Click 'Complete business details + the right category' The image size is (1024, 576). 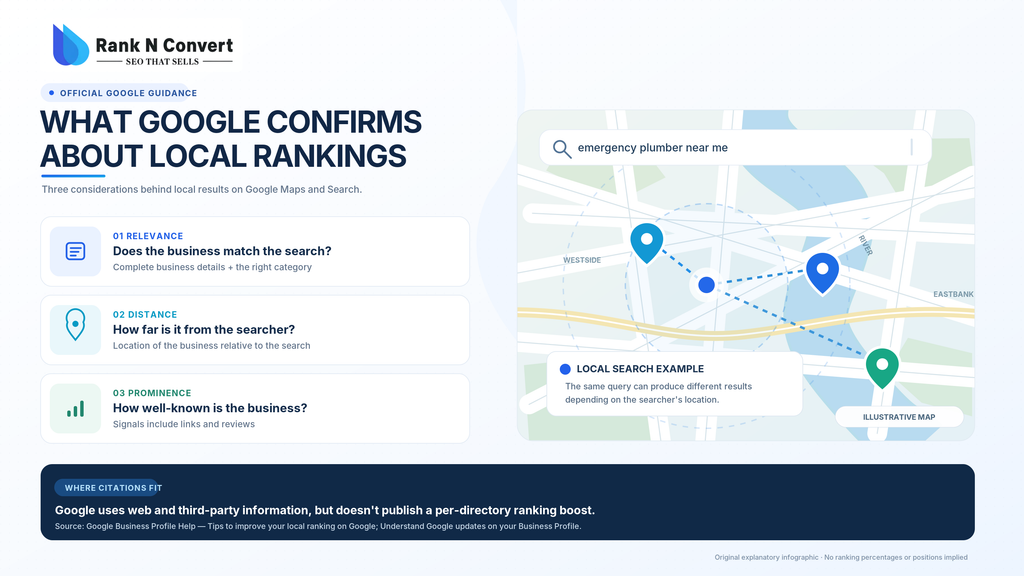(x=212, y=267)
